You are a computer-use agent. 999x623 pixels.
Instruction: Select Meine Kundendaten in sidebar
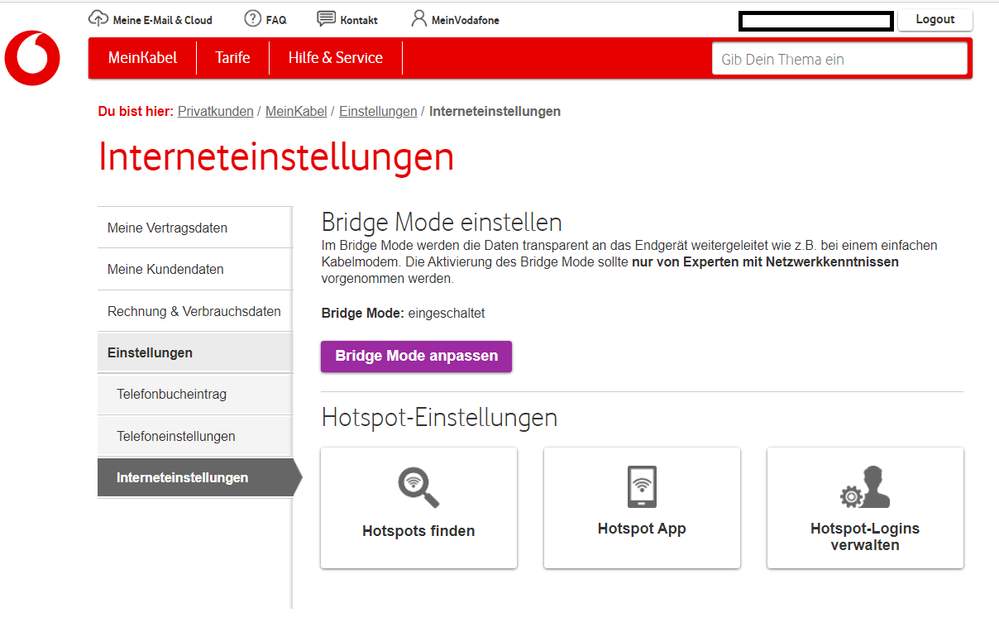pos(194,269)
